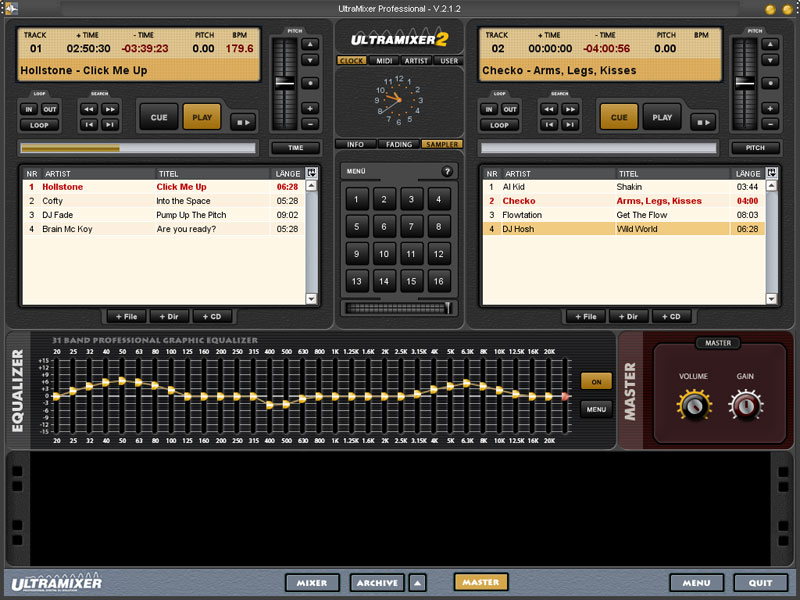Open sampler help question mark

[x=447, y=171]
